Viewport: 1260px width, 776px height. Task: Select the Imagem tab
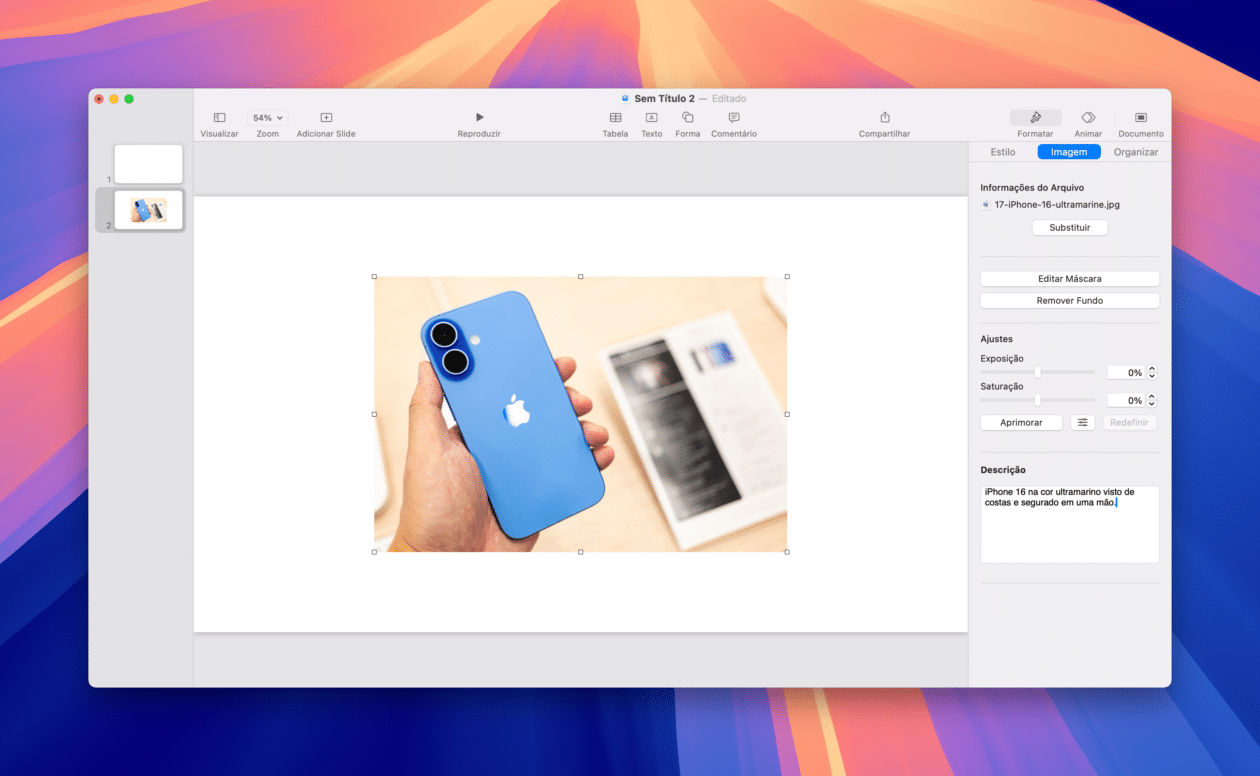[1069, 152]
